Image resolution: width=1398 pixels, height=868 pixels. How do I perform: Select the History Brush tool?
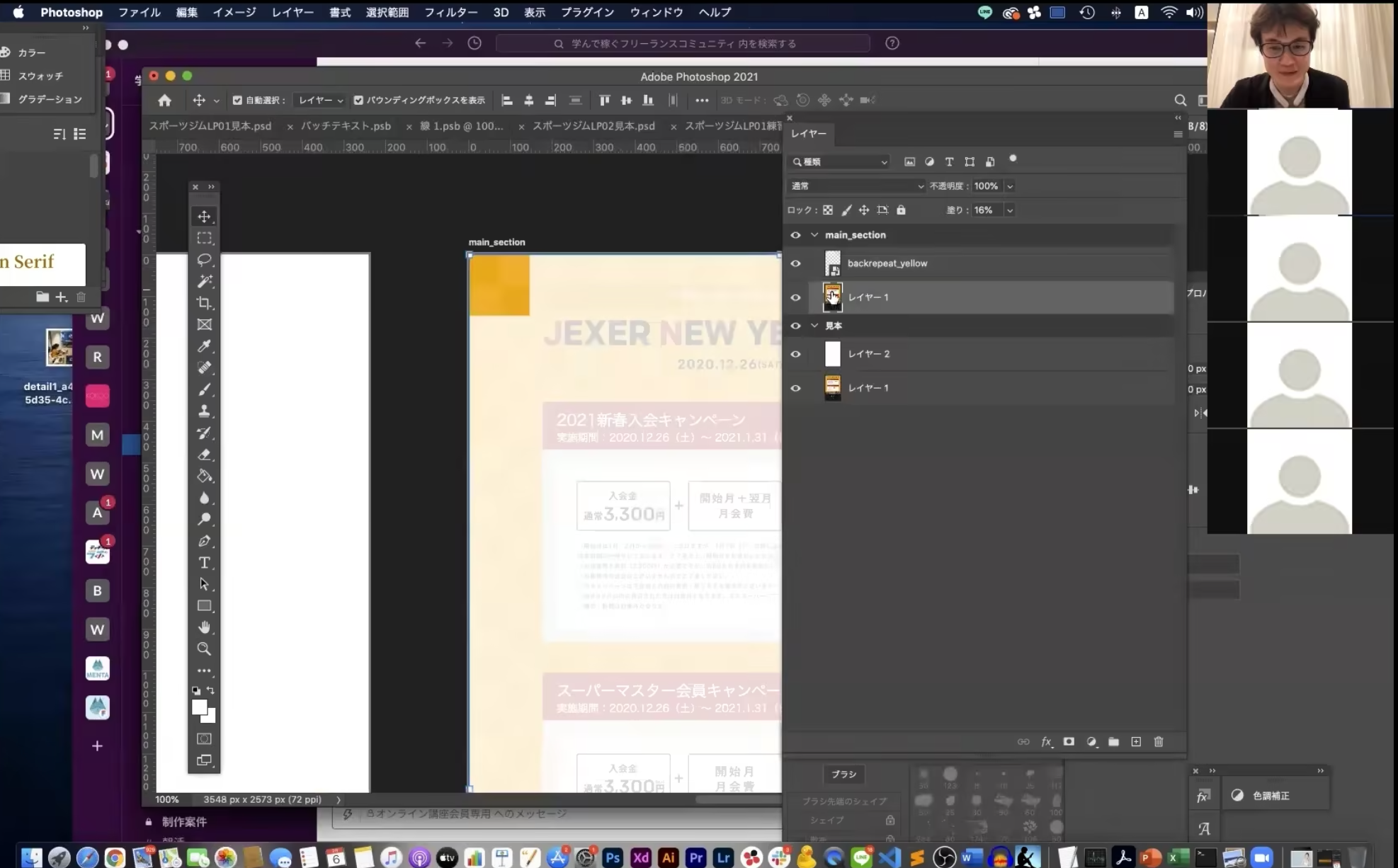pyautogui.click(x=204, y=433)
